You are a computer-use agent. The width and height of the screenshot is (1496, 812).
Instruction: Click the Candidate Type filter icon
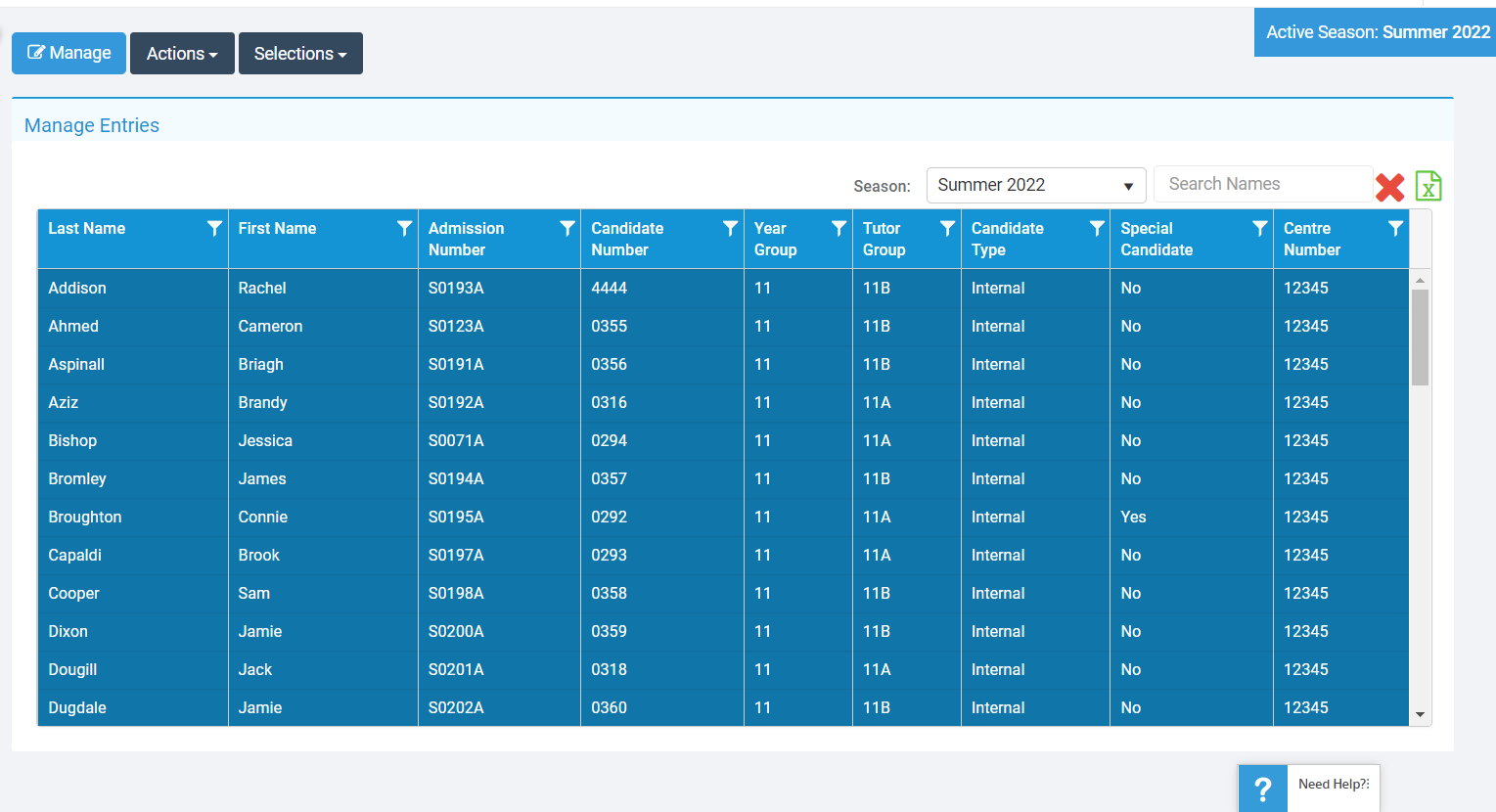1097,228
